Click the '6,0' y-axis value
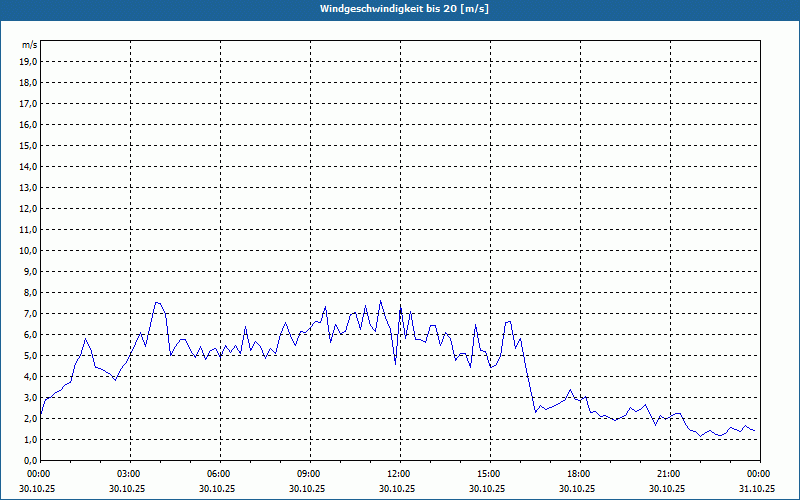 (x=30, y=335)
